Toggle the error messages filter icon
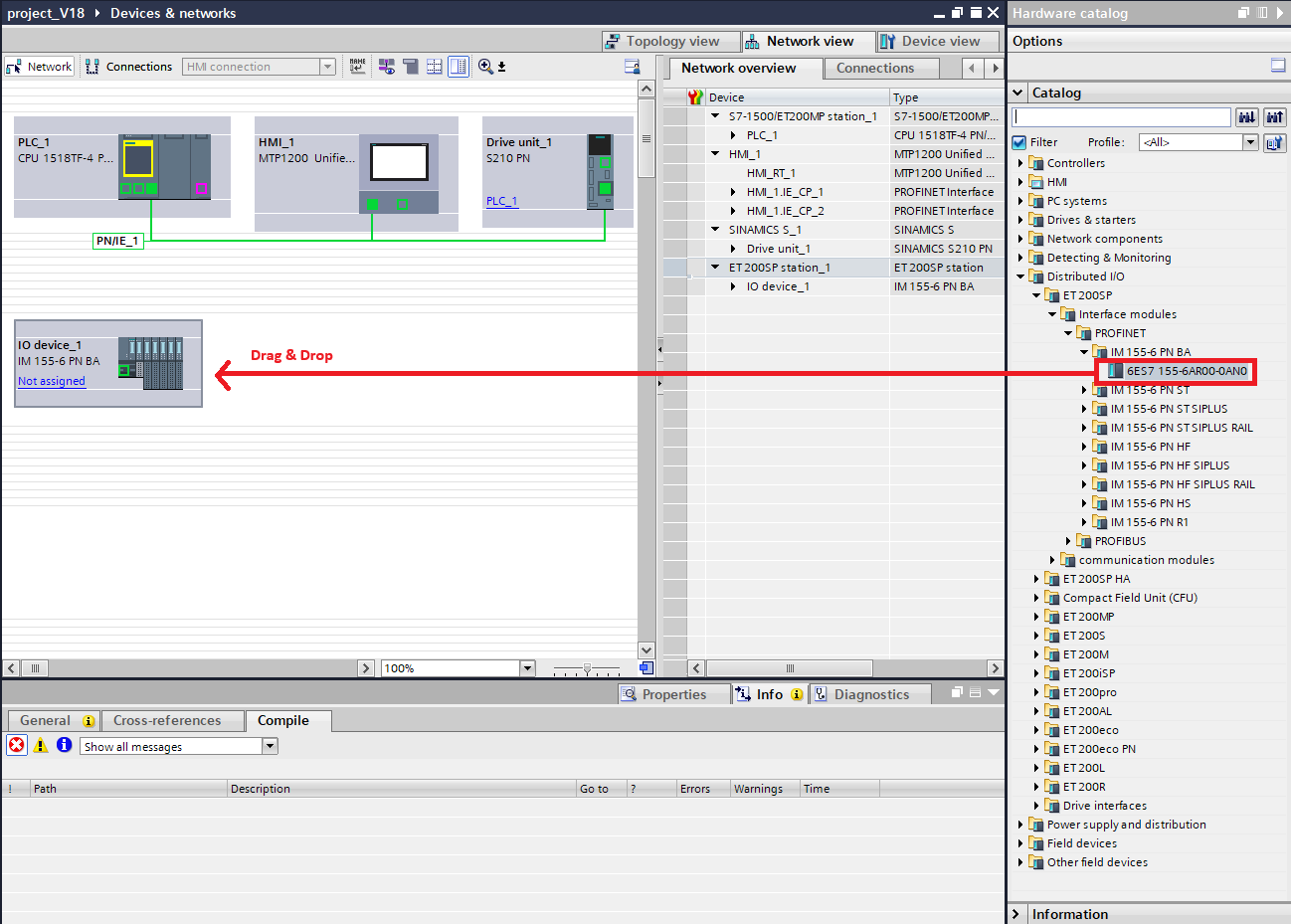Screen dimensions: 1291x924 (x=17, y=745)
